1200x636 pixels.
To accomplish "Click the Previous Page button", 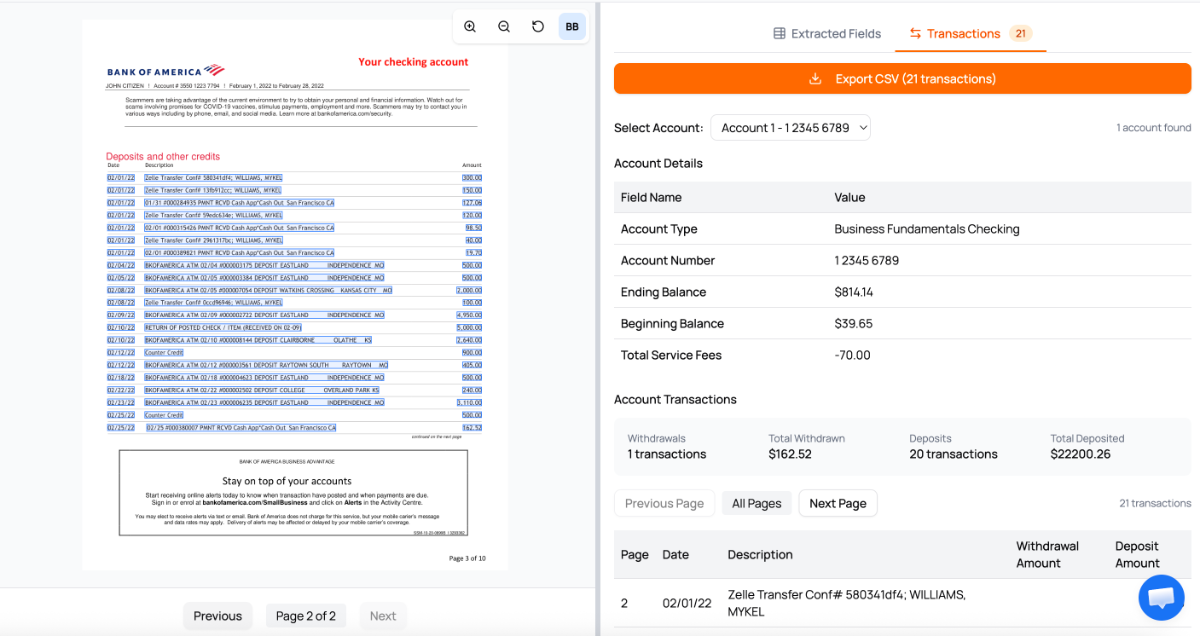I will 665,503.
